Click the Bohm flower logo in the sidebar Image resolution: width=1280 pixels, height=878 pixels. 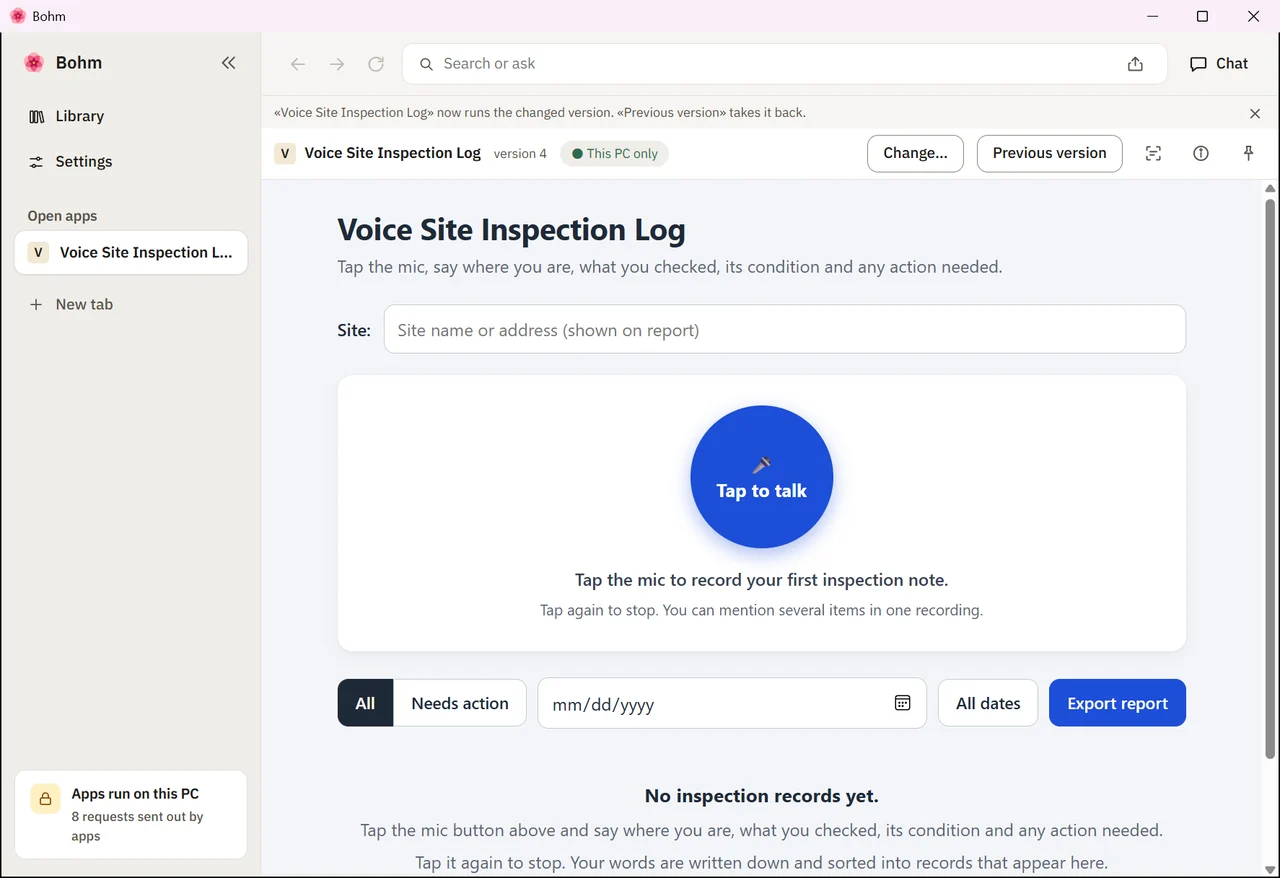click(x=34, y=63)
